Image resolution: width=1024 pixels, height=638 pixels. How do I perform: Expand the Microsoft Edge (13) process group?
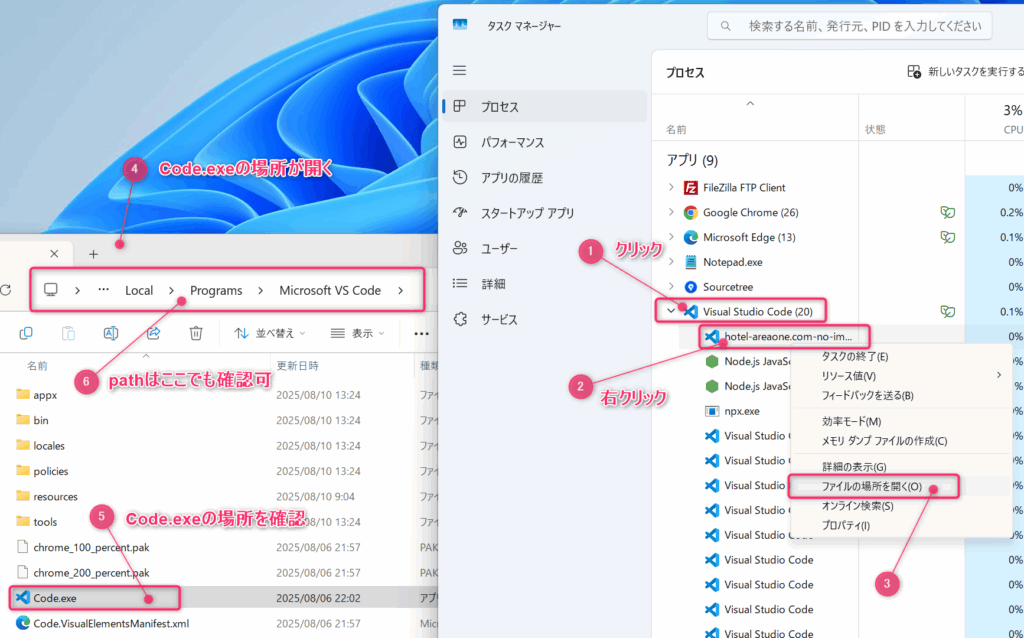[x=671, y=237]
